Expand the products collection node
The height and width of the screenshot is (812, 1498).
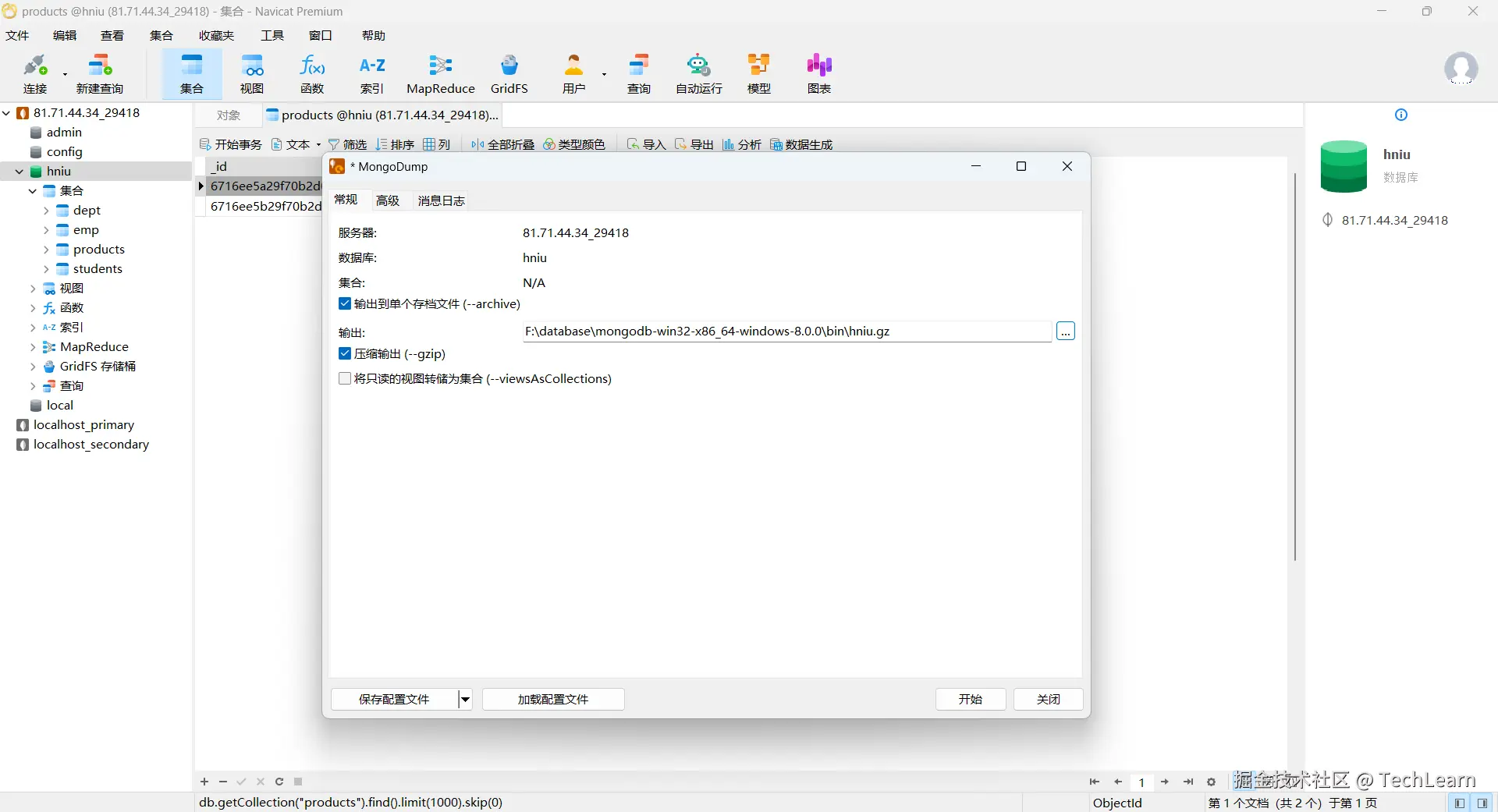(x=46, y=250)
